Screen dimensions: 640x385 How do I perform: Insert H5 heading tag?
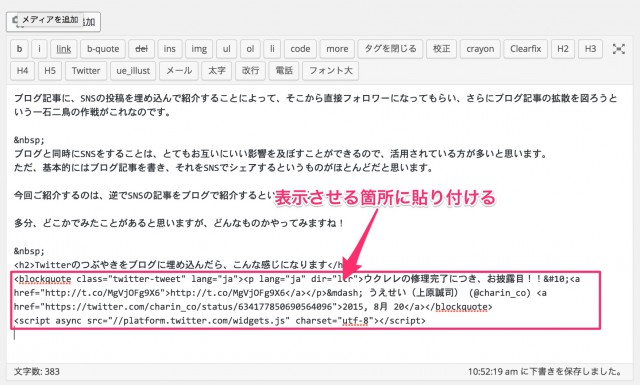point(50,71)
